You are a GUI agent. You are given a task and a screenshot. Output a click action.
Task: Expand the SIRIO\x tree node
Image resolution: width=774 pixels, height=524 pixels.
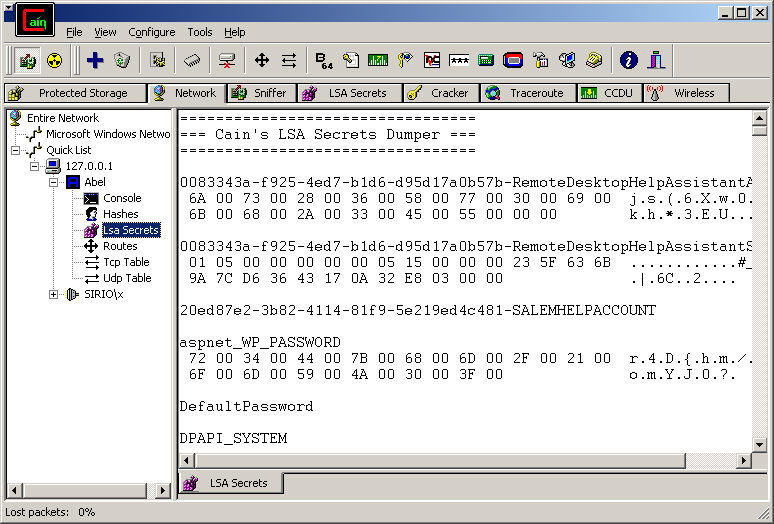coord(53,295)
